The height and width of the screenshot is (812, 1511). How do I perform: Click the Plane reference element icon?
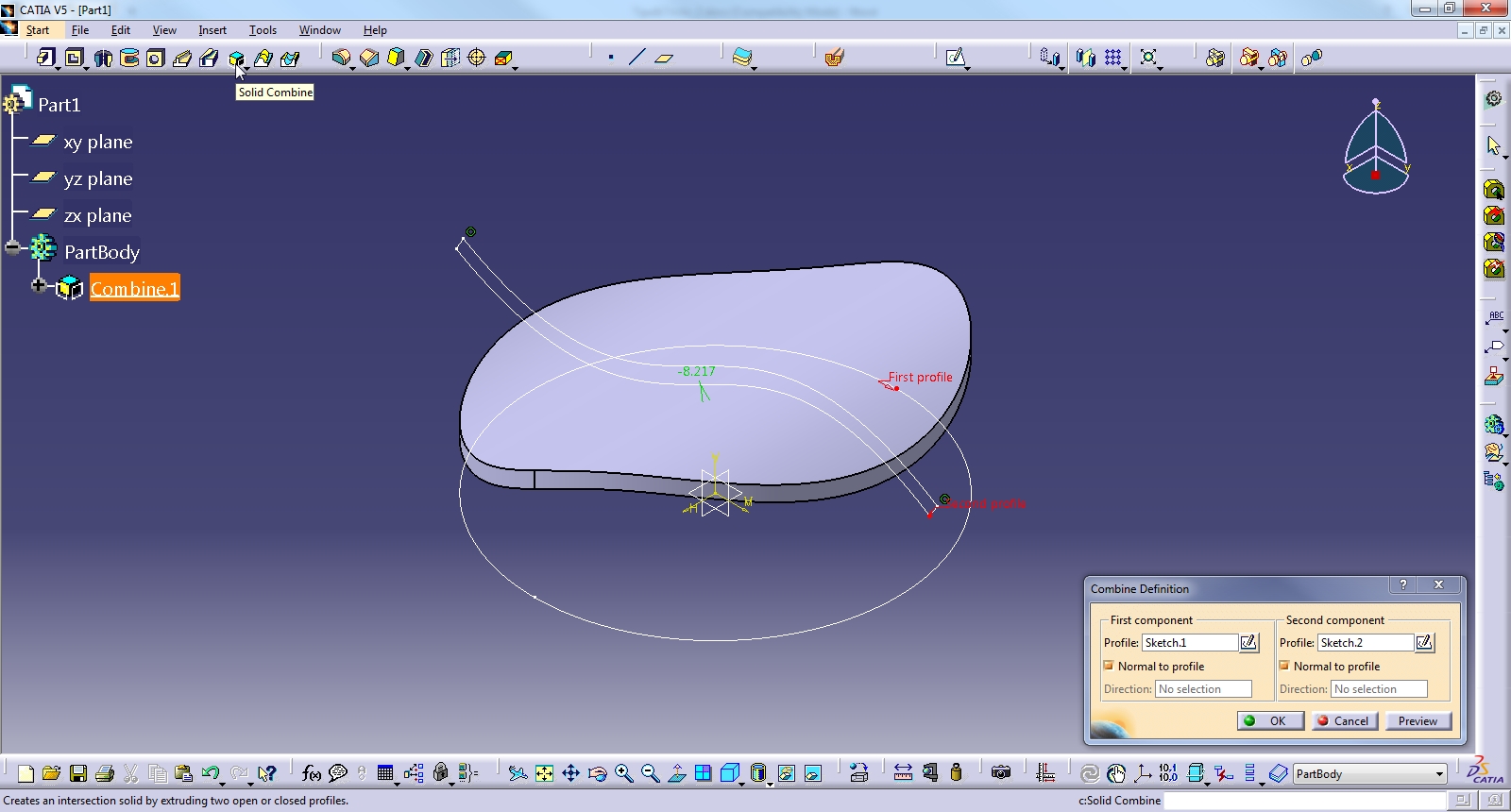[x=664, y=58]
